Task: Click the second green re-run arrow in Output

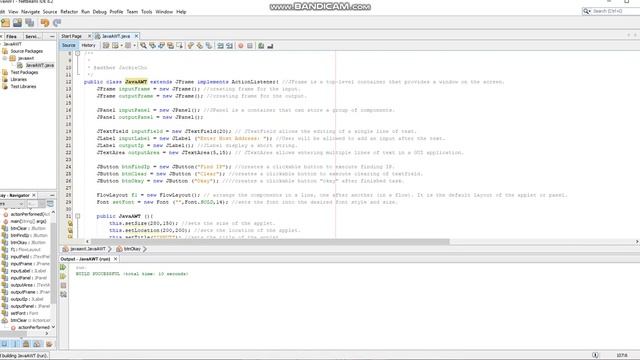Action: point(63,276)
